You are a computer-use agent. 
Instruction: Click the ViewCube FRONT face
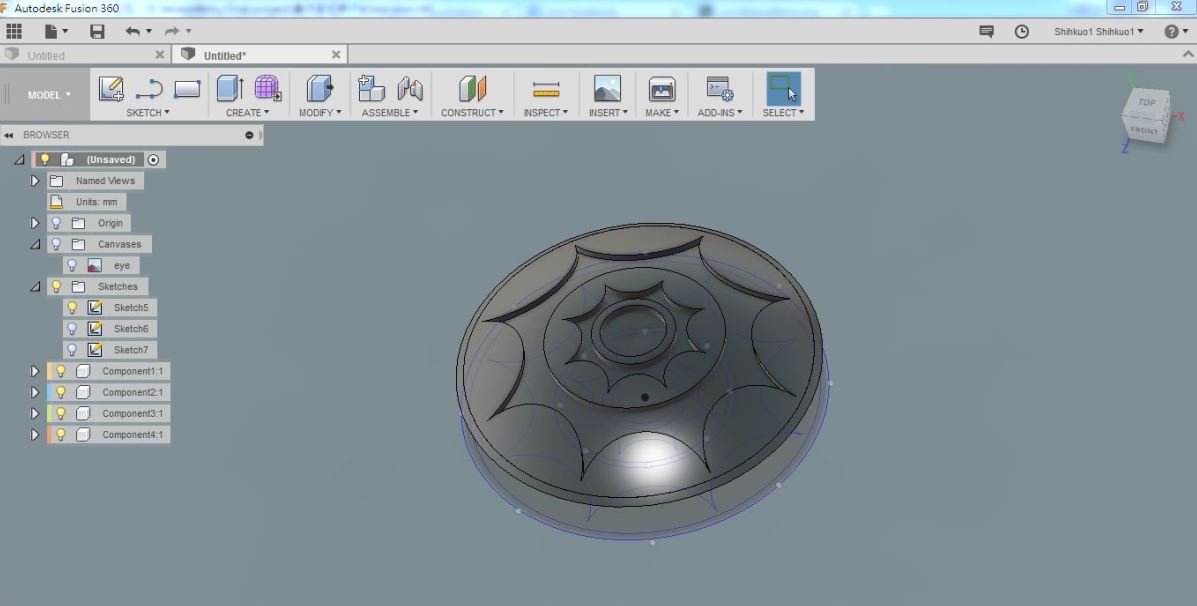click(x=1144, y=131)
